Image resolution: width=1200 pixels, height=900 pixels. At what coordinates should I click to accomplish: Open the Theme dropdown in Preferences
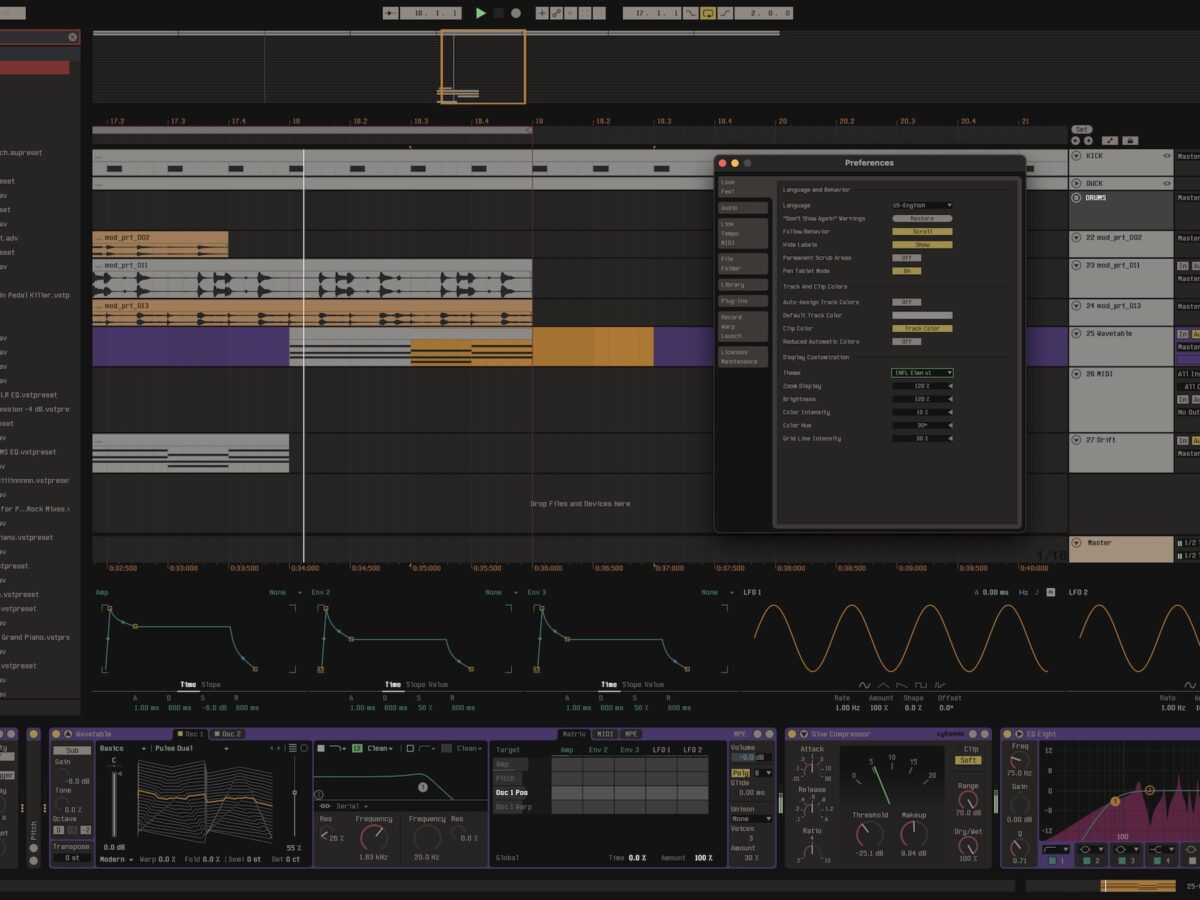(921, 373)
